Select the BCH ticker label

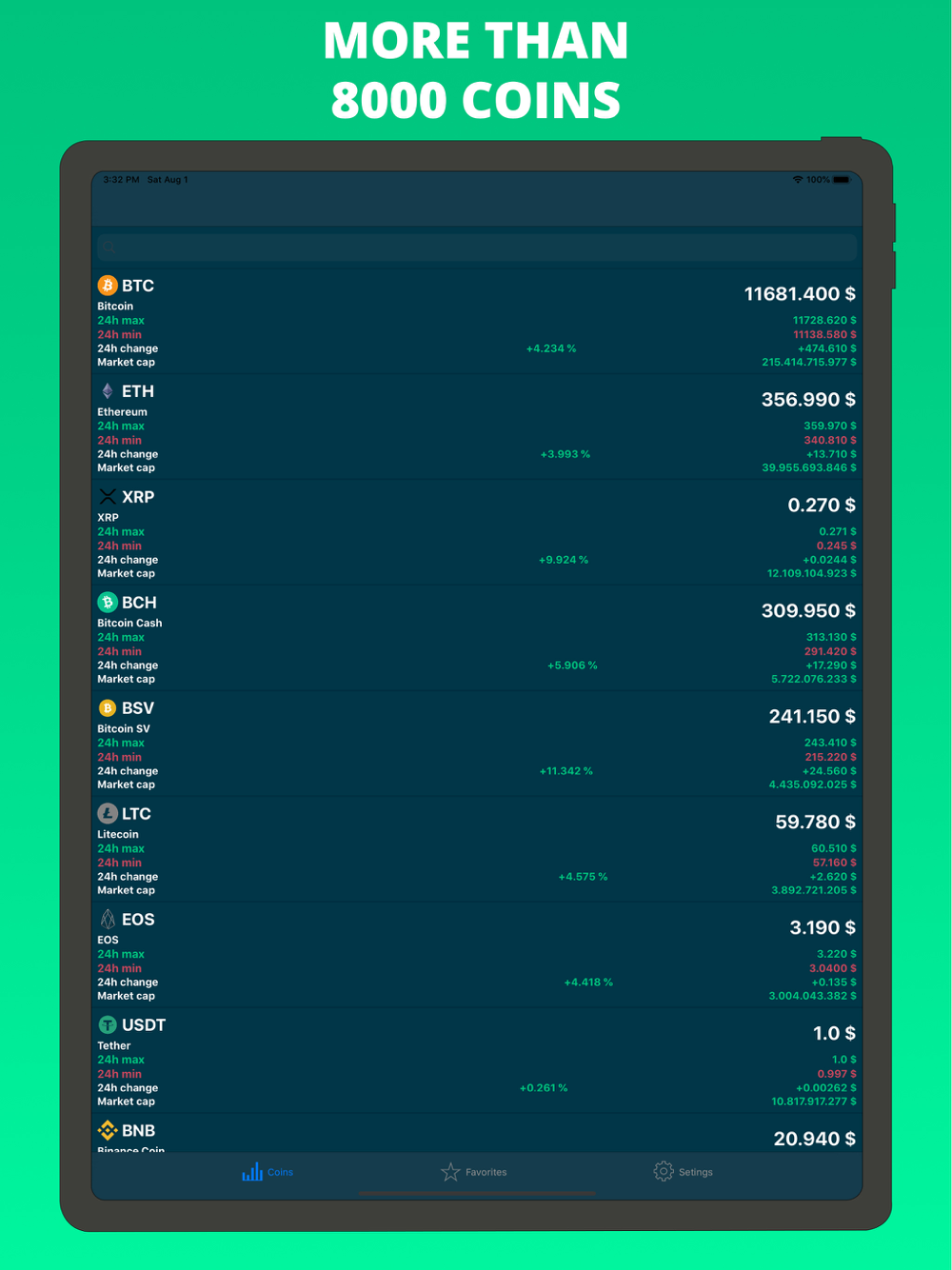(x=139, y=603)
